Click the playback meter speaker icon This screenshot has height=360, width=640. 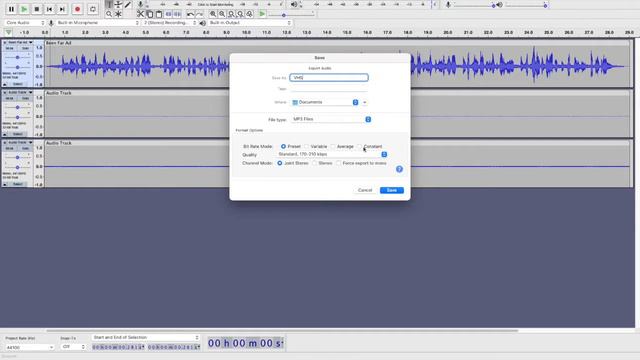(x=294, y=4)
